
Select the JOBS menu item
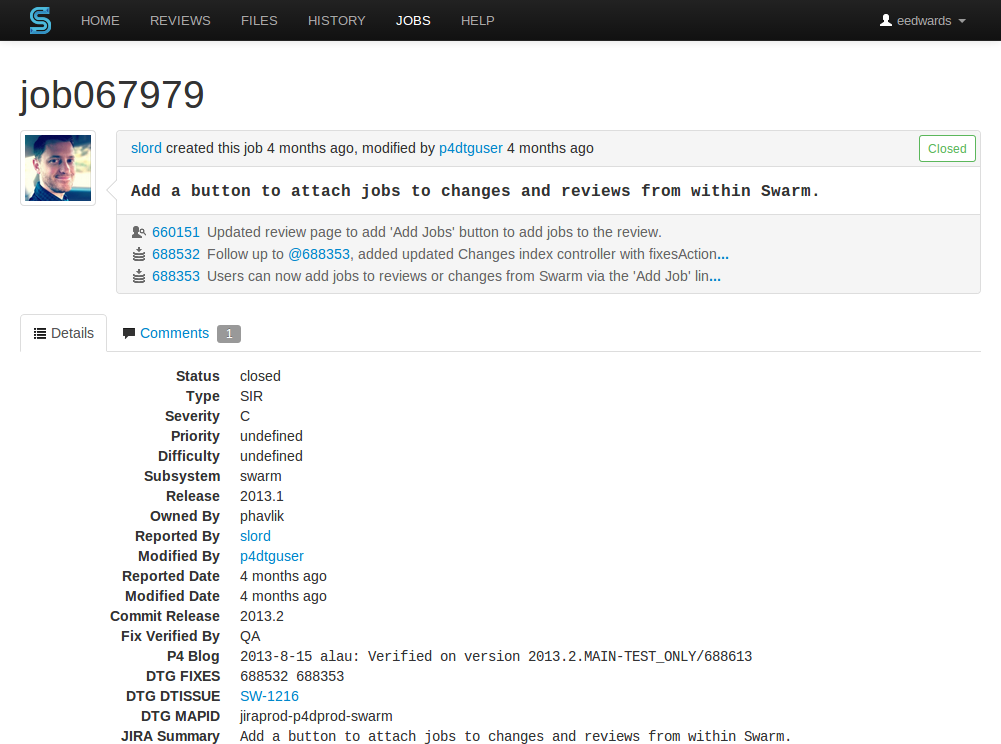coord(413,20)
